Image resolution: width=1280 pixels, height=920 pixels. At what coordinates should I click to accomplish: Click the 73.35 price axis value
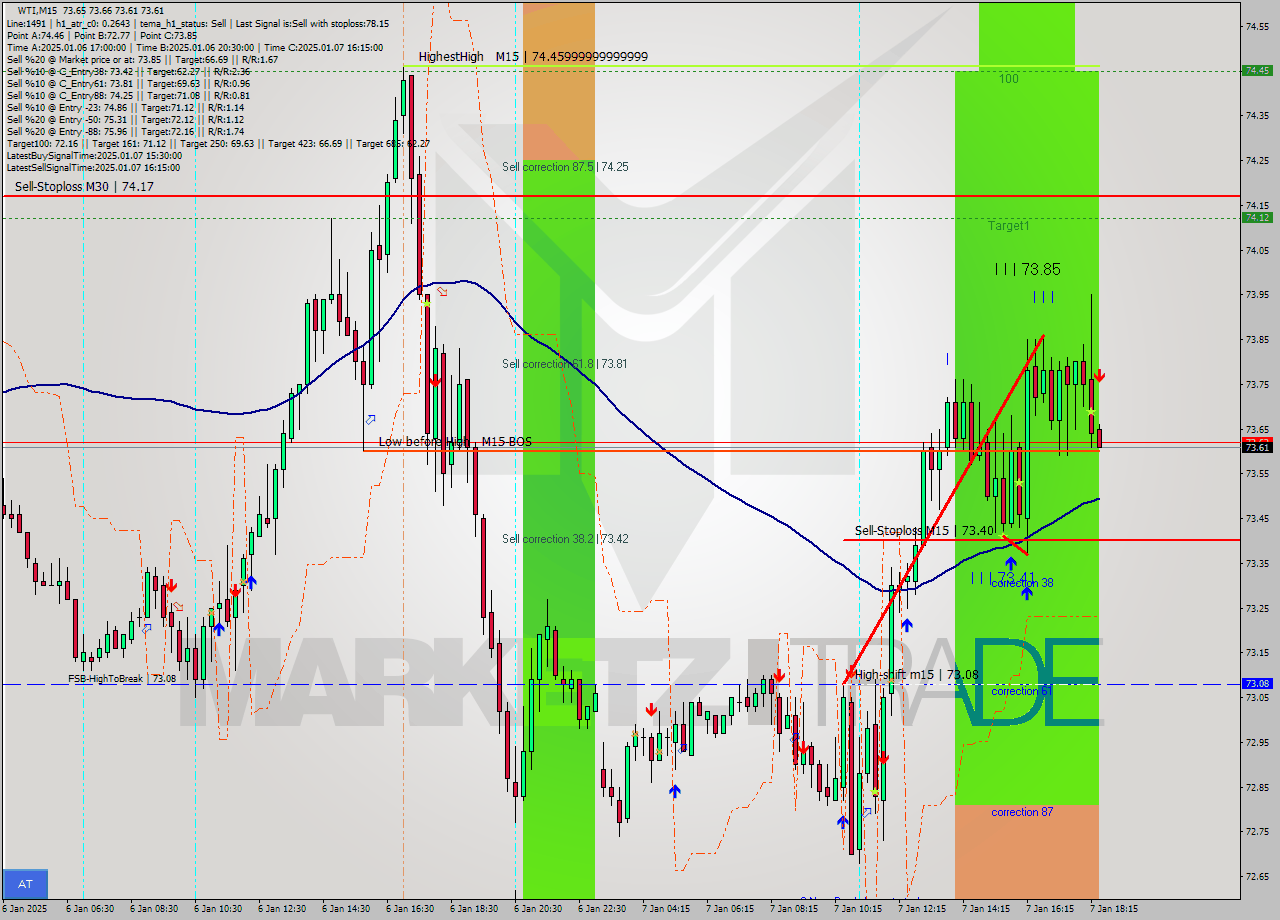pos(1258,563)
